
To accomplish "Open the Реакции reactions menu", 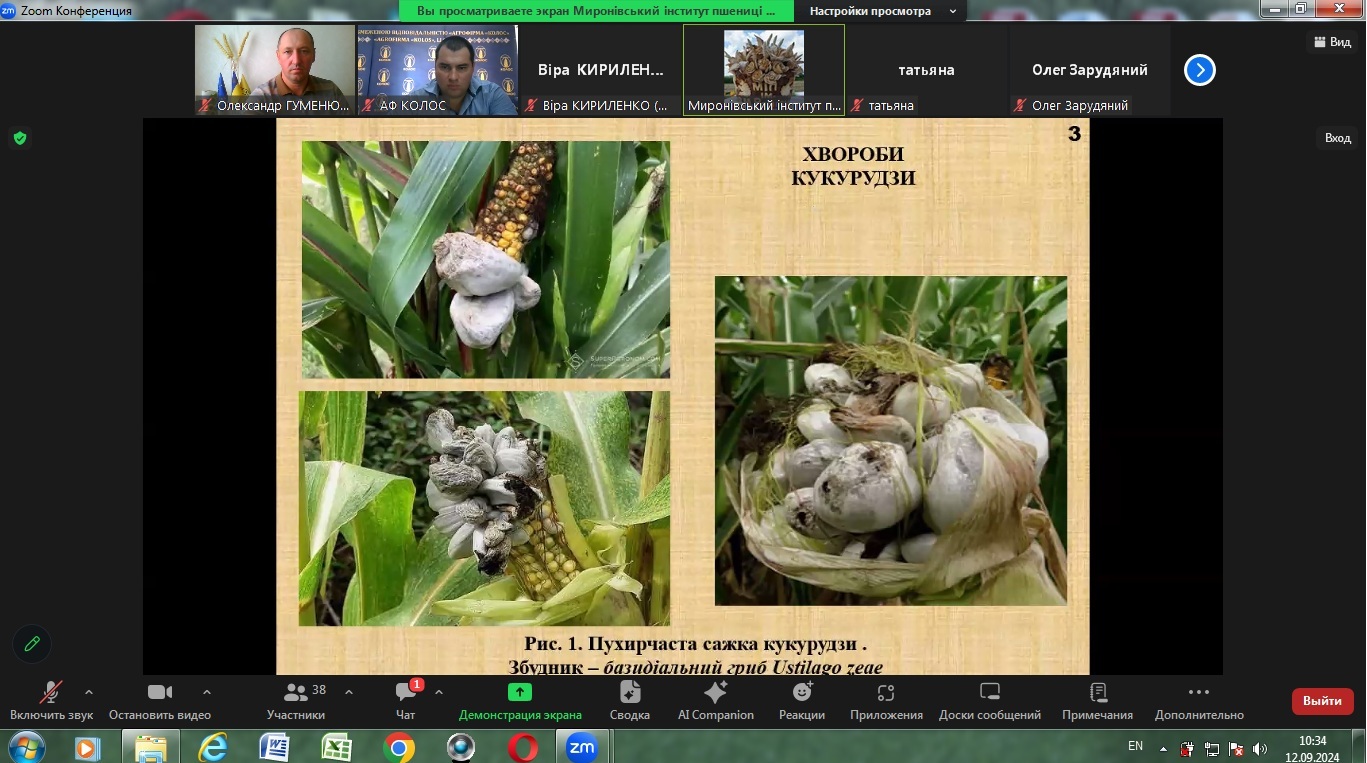I will click(802, 700).
